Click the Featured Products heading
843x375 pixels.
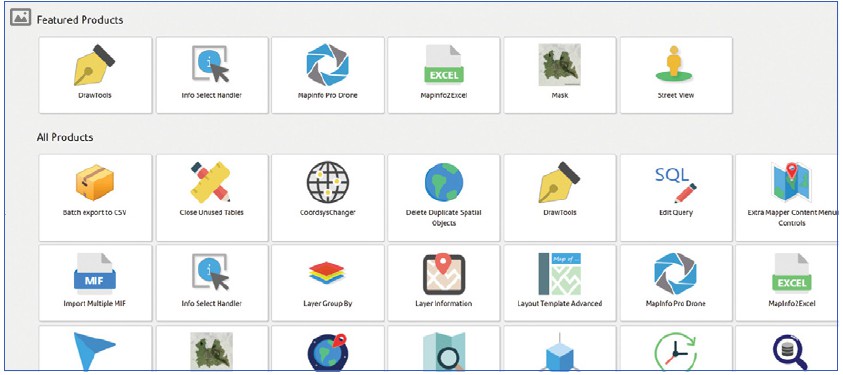[80, 20]
